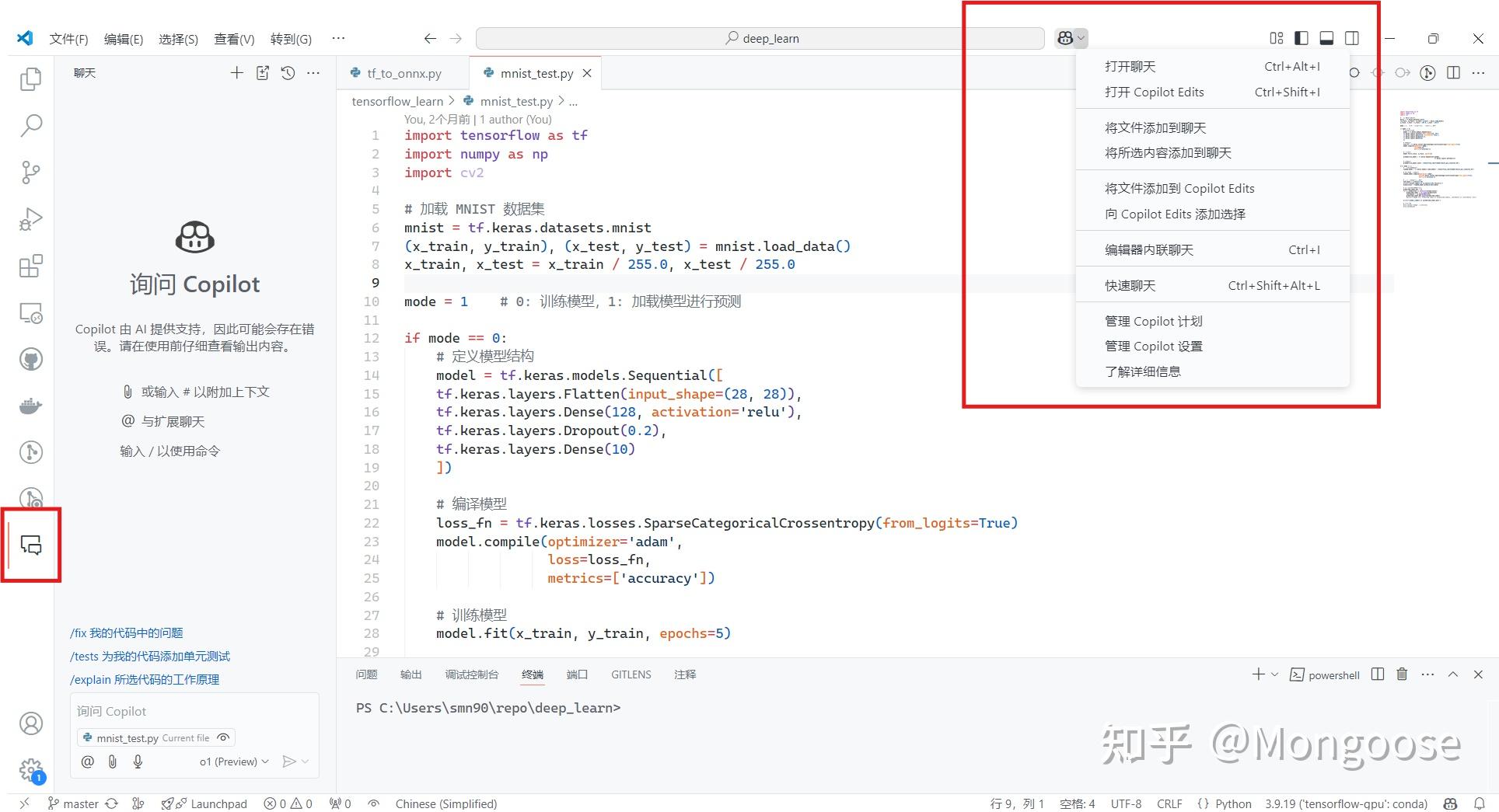Click the @ mention icon in chat input

(88, 761)
